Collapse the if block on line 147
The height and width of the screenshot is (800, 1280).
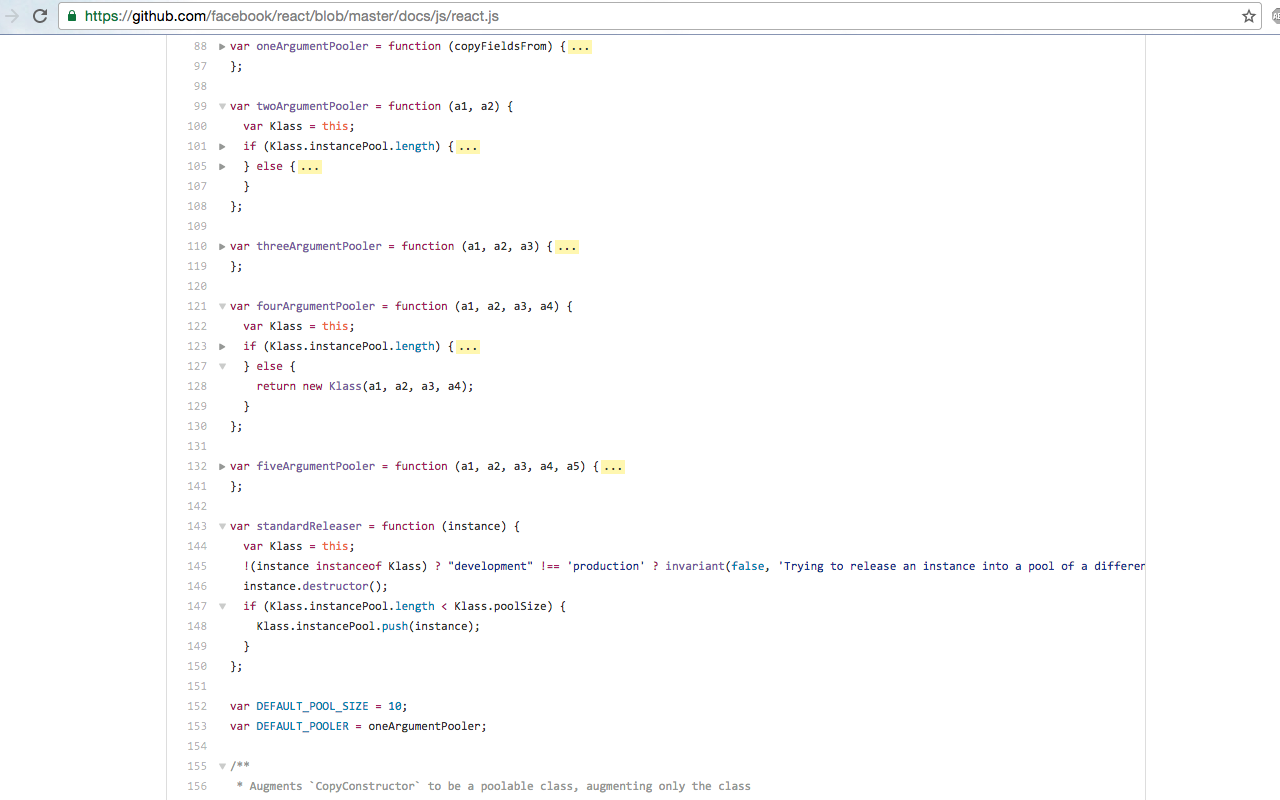(222, 606)
